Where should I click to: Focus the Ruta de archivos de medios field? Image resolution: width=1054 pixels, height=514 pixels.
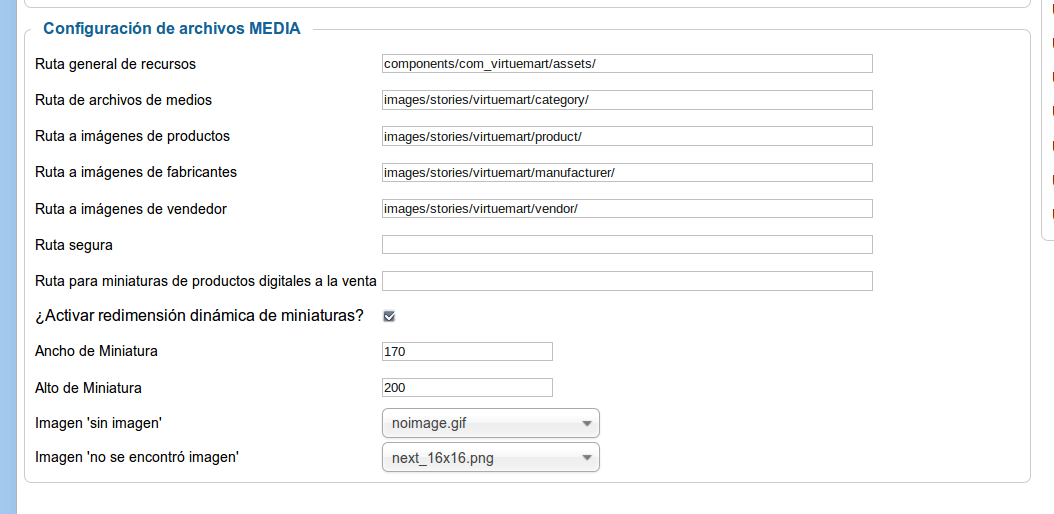[627, 100]
